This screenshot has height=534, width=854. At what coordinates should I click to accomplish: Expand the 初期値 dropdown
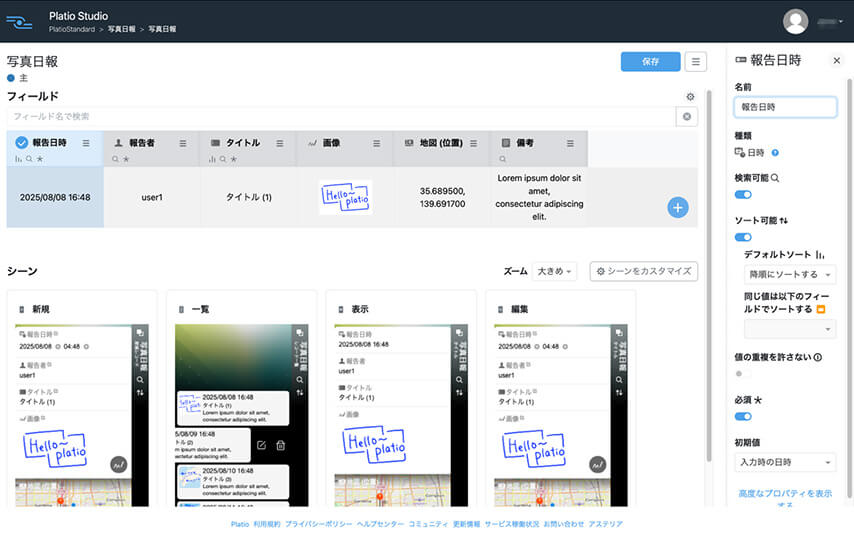pyautogui.click(x=784, y=462)
